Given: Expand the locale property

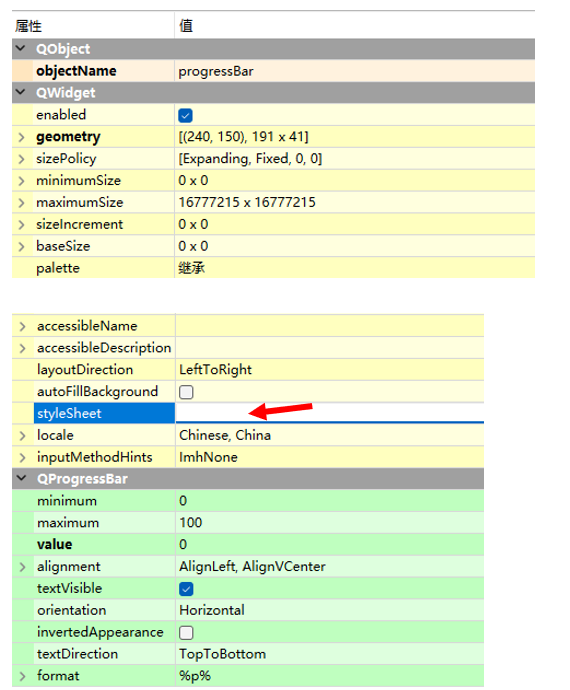Looking at the screenshot, I should point(22,436).
